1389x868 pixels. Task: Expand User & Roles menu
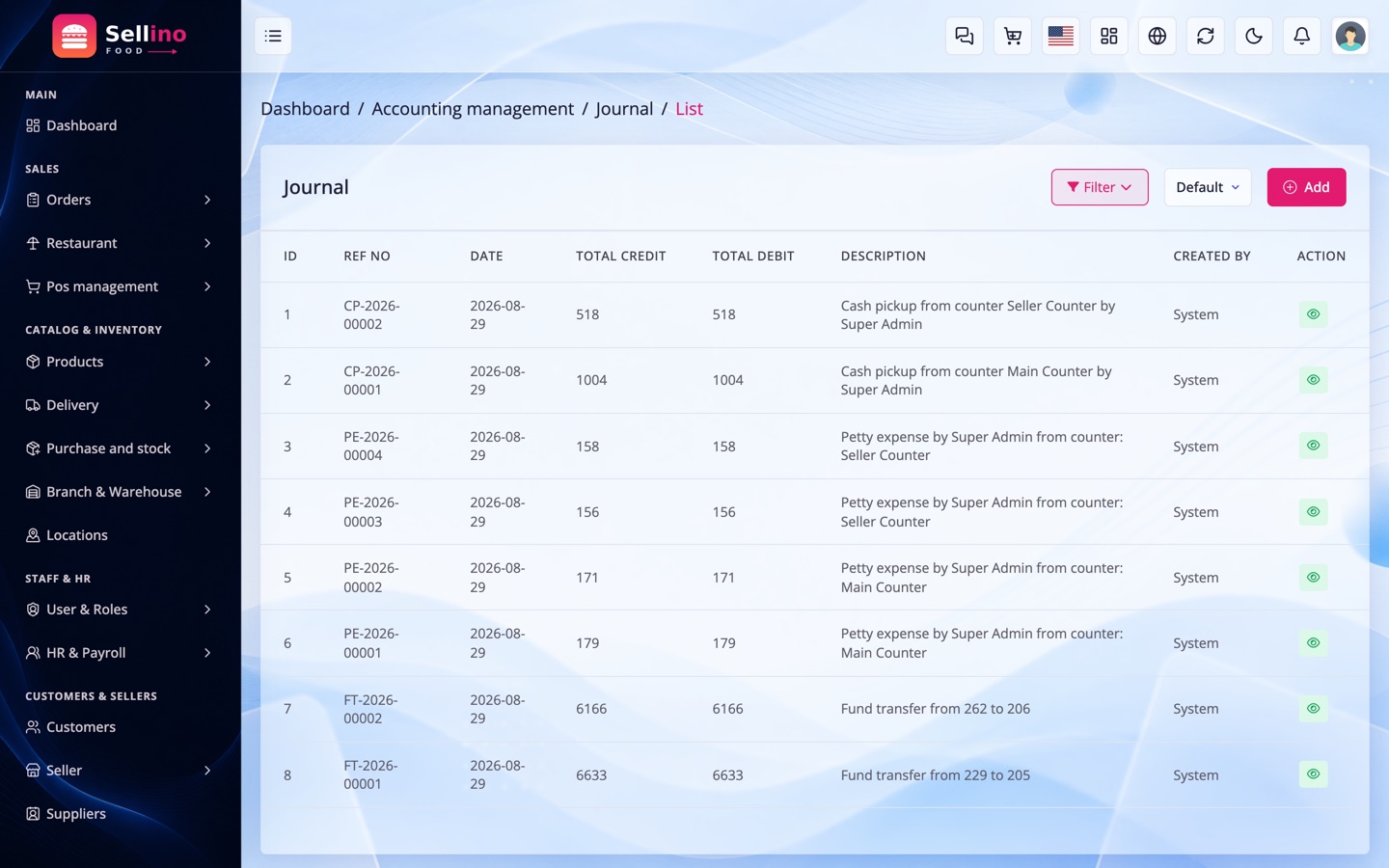click(x=120, y=610)
